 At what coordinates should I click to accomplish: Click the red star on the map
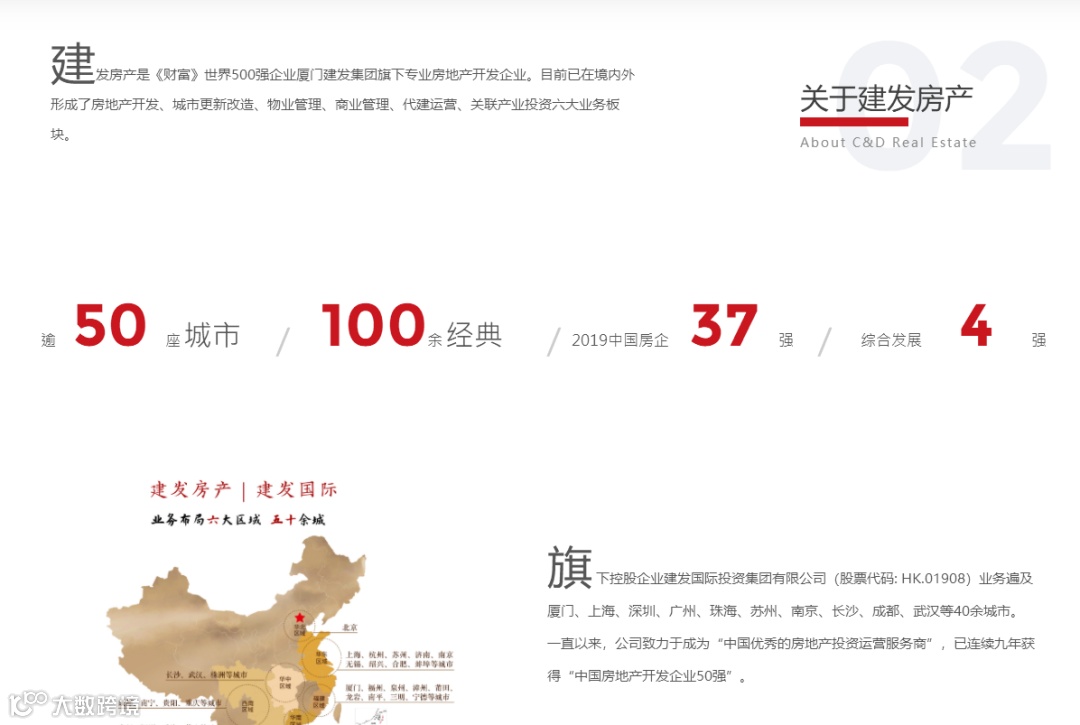pos(299,618)
